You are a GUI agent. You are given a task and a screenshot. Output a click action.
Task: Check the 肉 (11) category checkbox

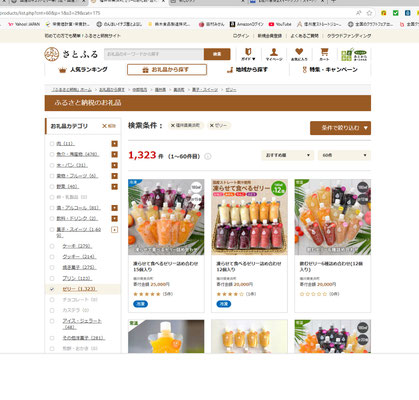click(x=52, y=144)
